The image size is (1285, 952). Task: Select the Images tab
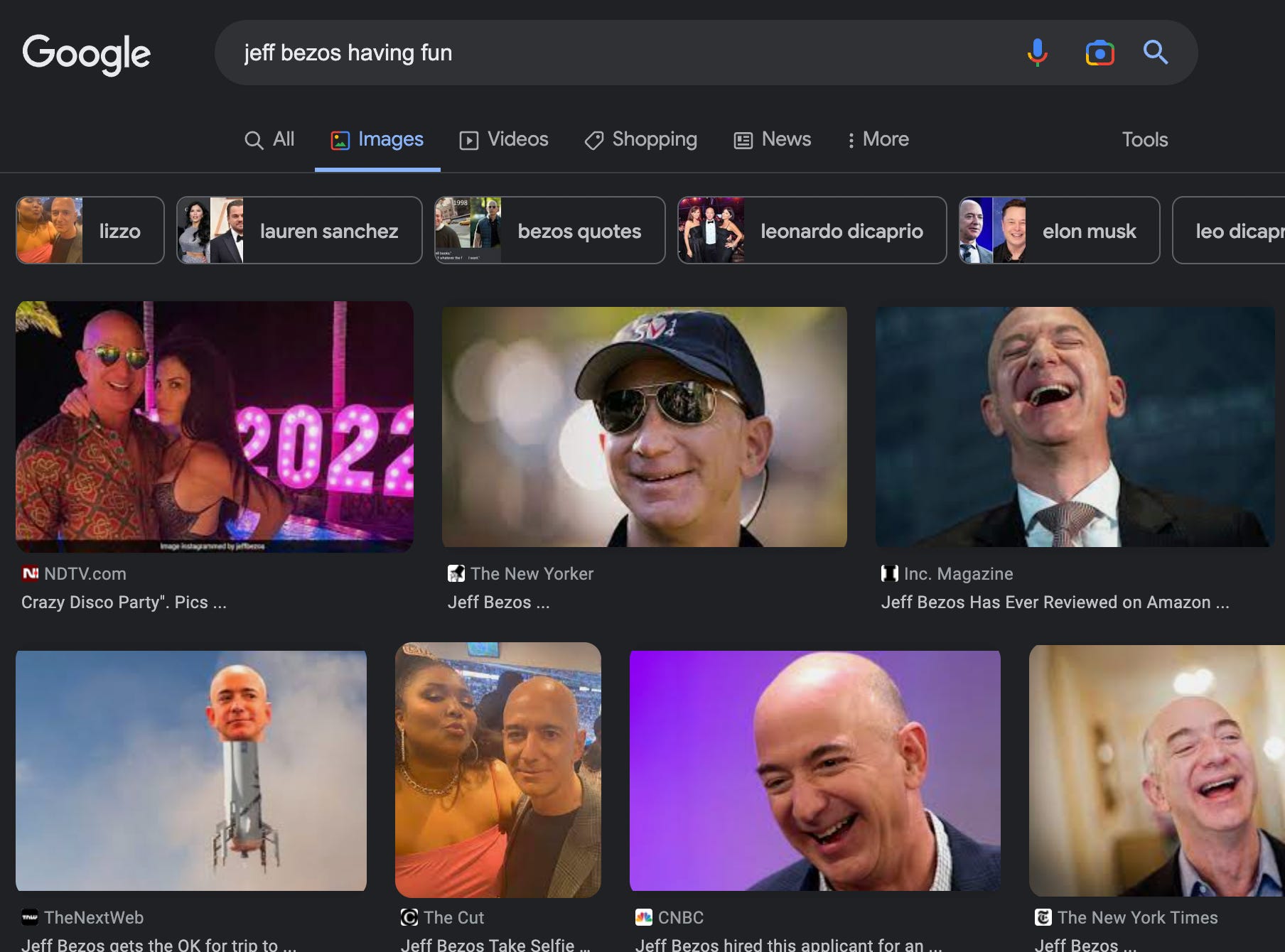377,139
